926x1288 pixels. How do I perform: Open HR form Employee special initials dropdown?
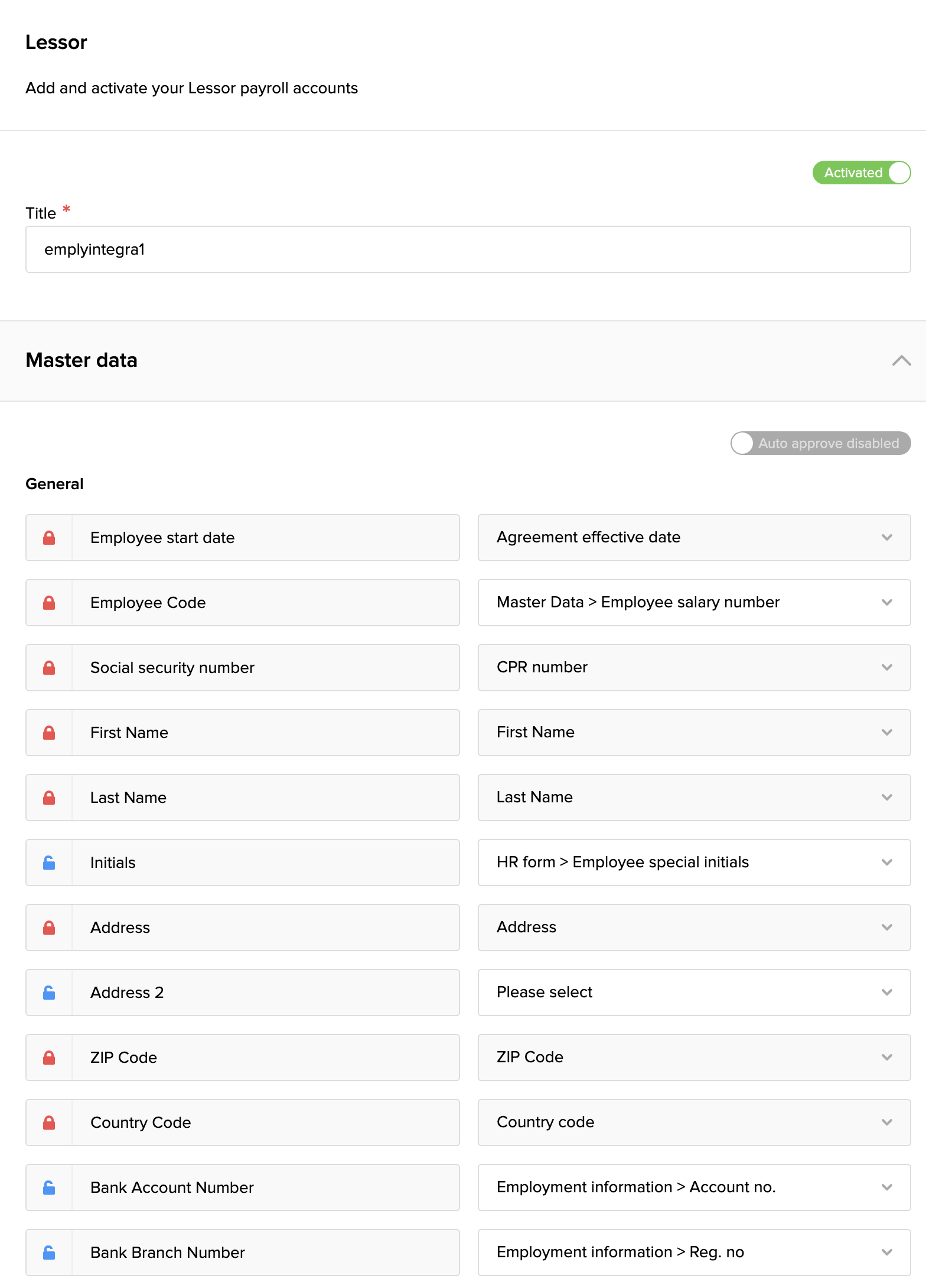[694, 863]
